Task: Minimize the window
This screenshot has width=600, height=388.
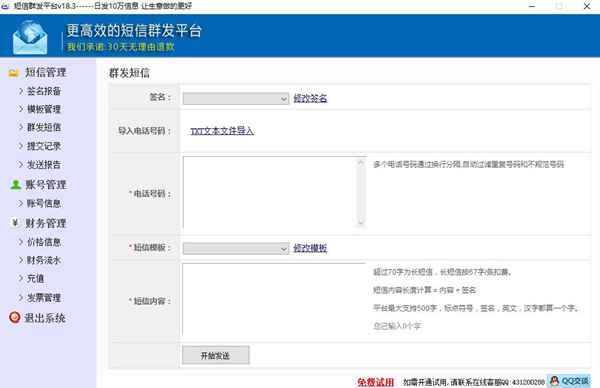Action: coord(532,7)
